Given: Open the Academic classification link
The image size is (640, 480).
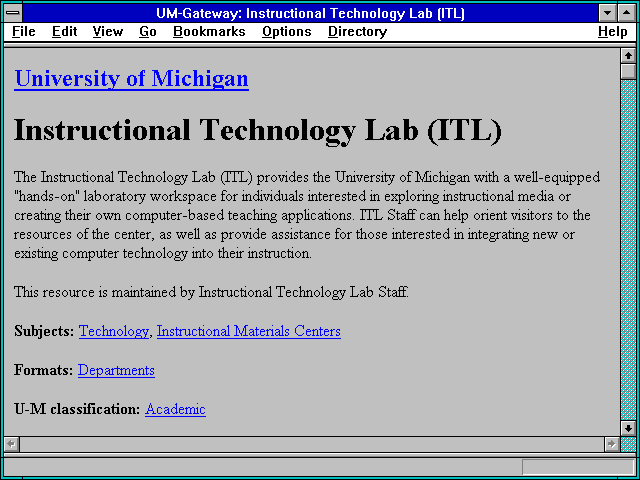Looking at the screenshot, I should [176, 409].
